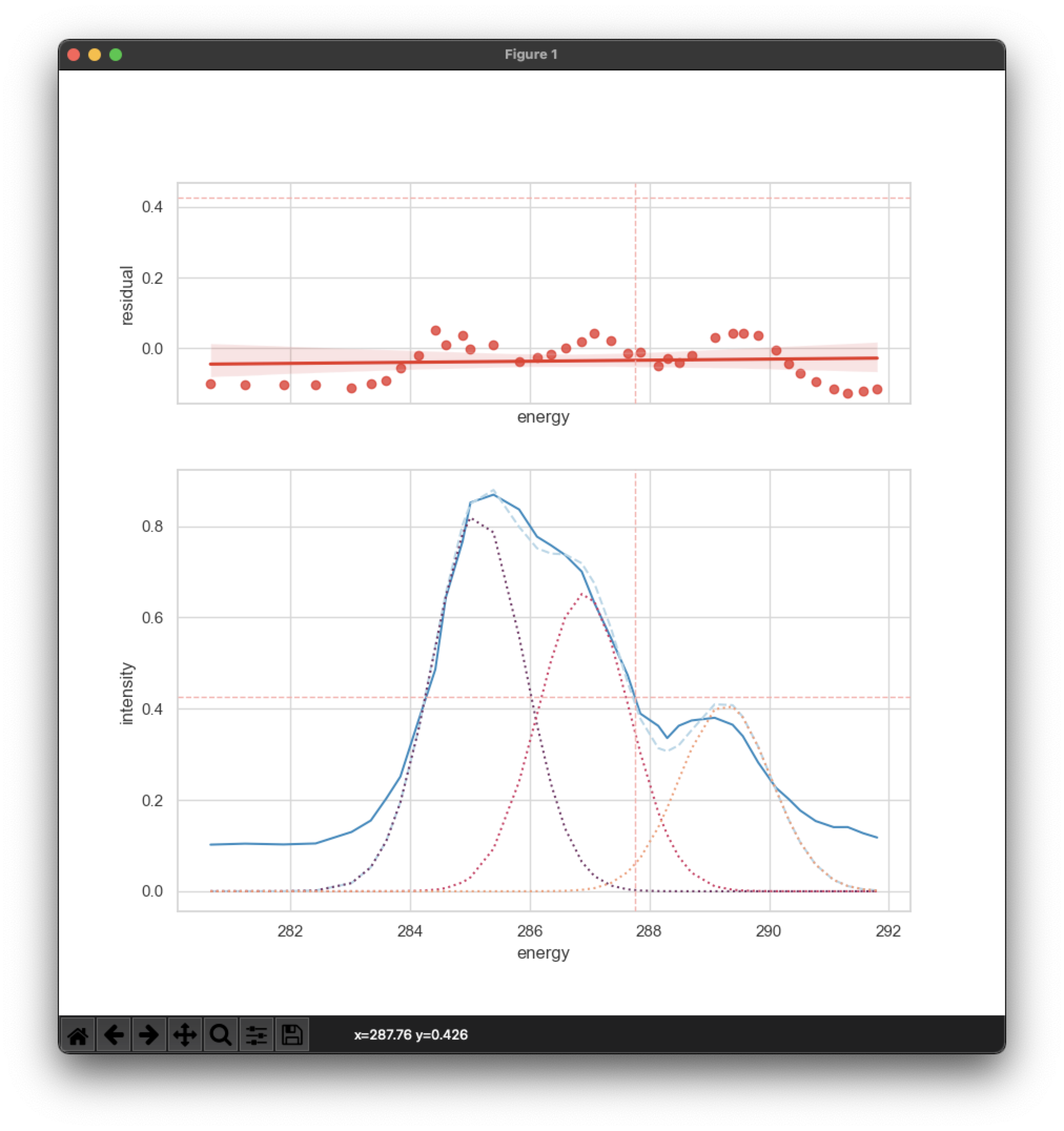Screen dimensions: 1064x1131
Task: Click the residual y-axis label
Action: (127, 295)
